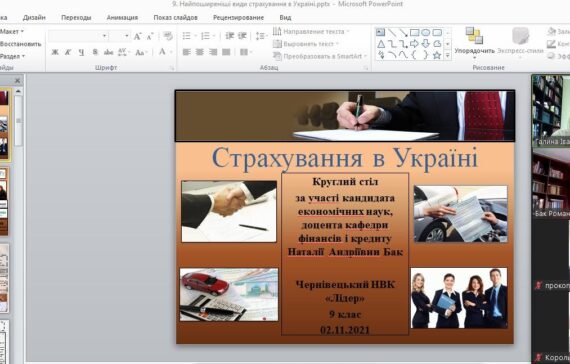Open the font color A swatch
Screen dimensions: 570x364
pyautogui.click(x=162, y=52)
